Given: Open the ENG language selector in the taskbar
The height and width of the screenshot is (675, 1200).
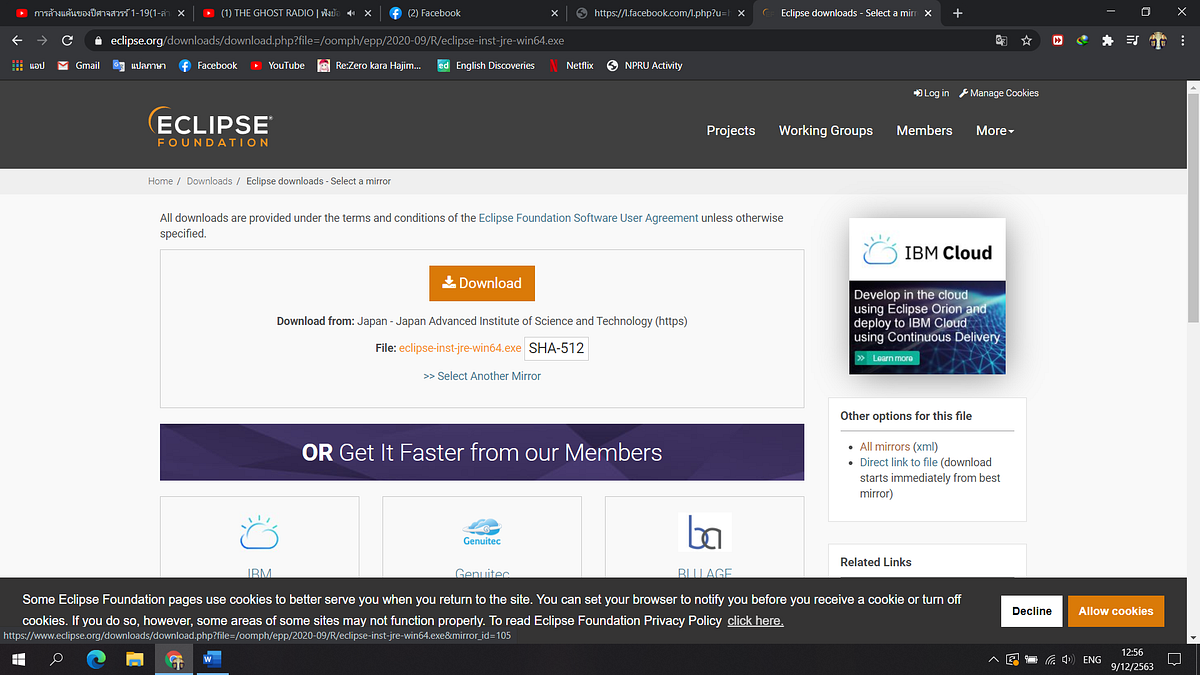Looking at the screenshot, I should click(x=1091, y=659).
